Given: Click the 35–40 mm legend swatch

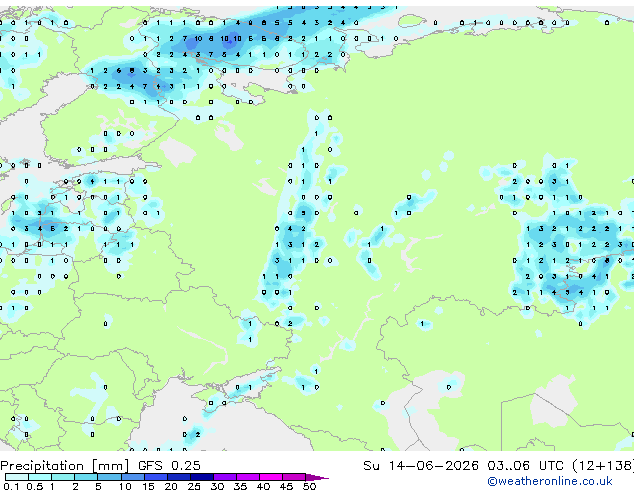Looking at the screenshot, I should 248,477.
